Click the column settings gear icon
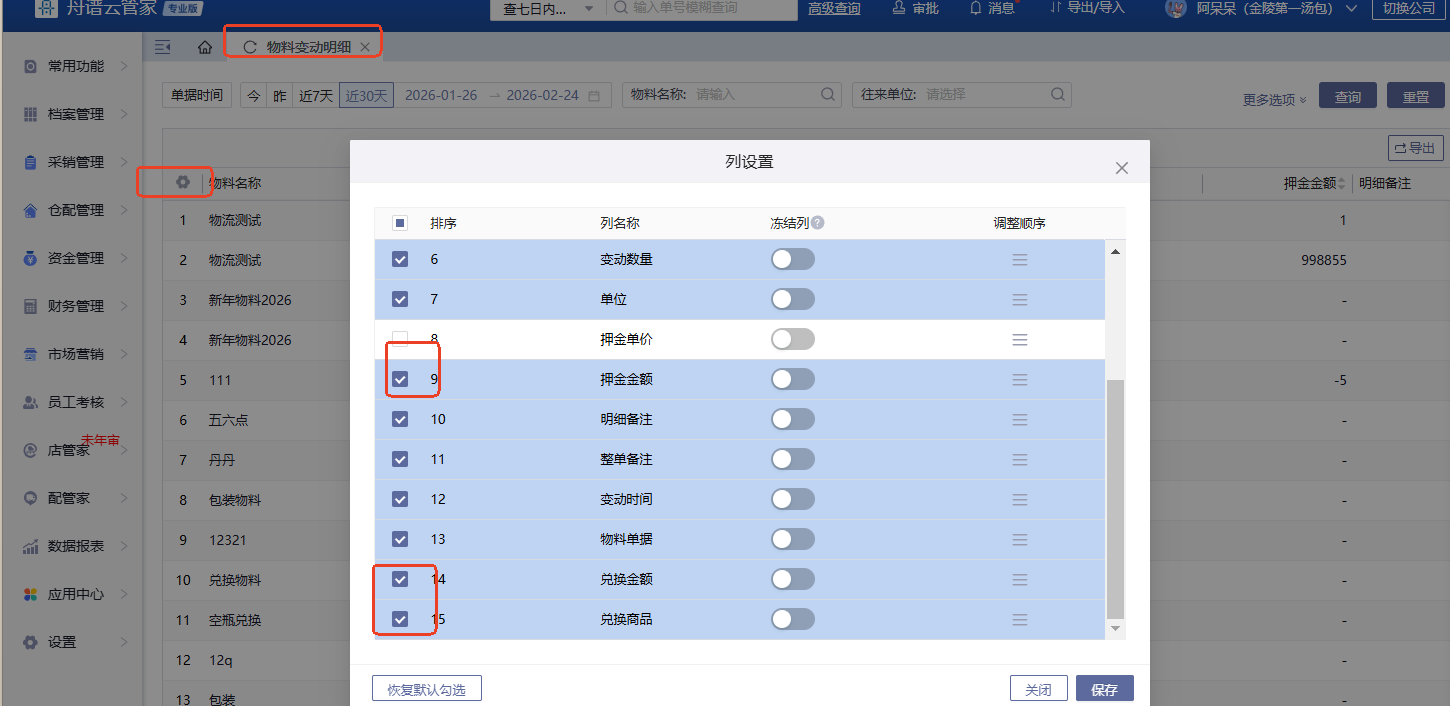The image size is (1450, 706). [x=182, y=183]
